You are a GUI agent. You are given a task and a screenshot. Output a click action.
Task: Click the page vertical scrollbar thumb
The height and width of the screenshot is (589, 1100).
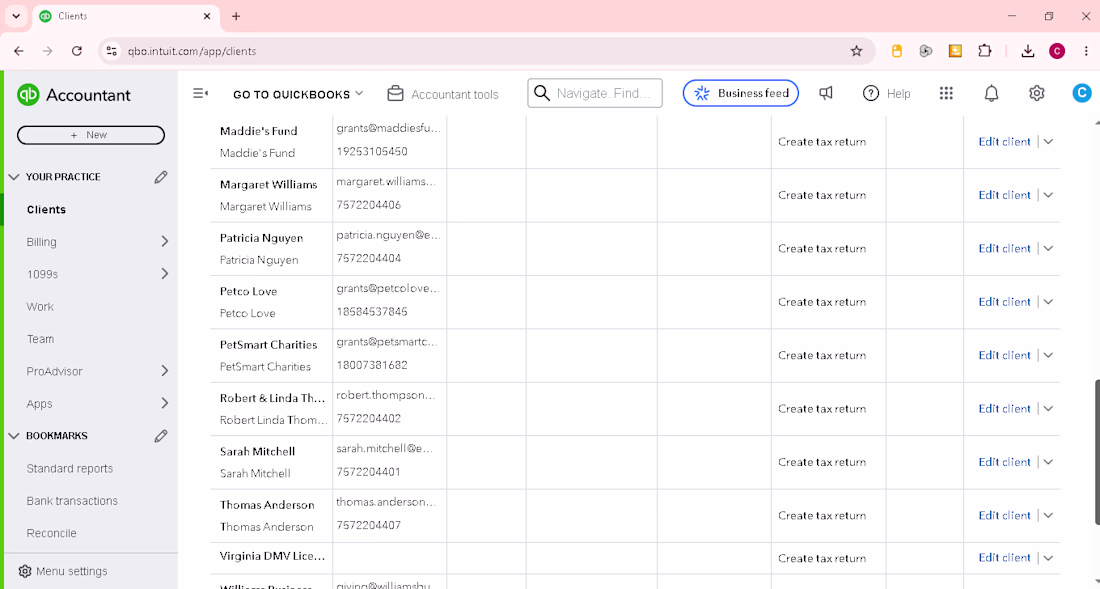1096,452
